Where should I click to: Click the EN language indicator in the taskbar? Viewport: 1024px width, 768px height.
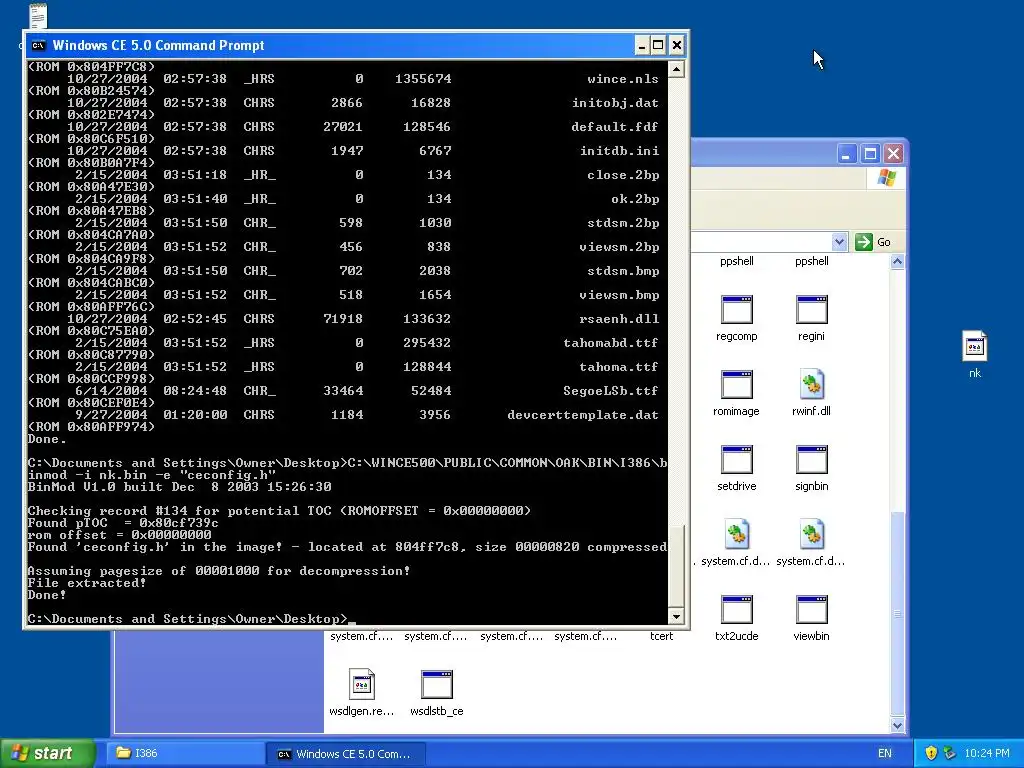884,753
